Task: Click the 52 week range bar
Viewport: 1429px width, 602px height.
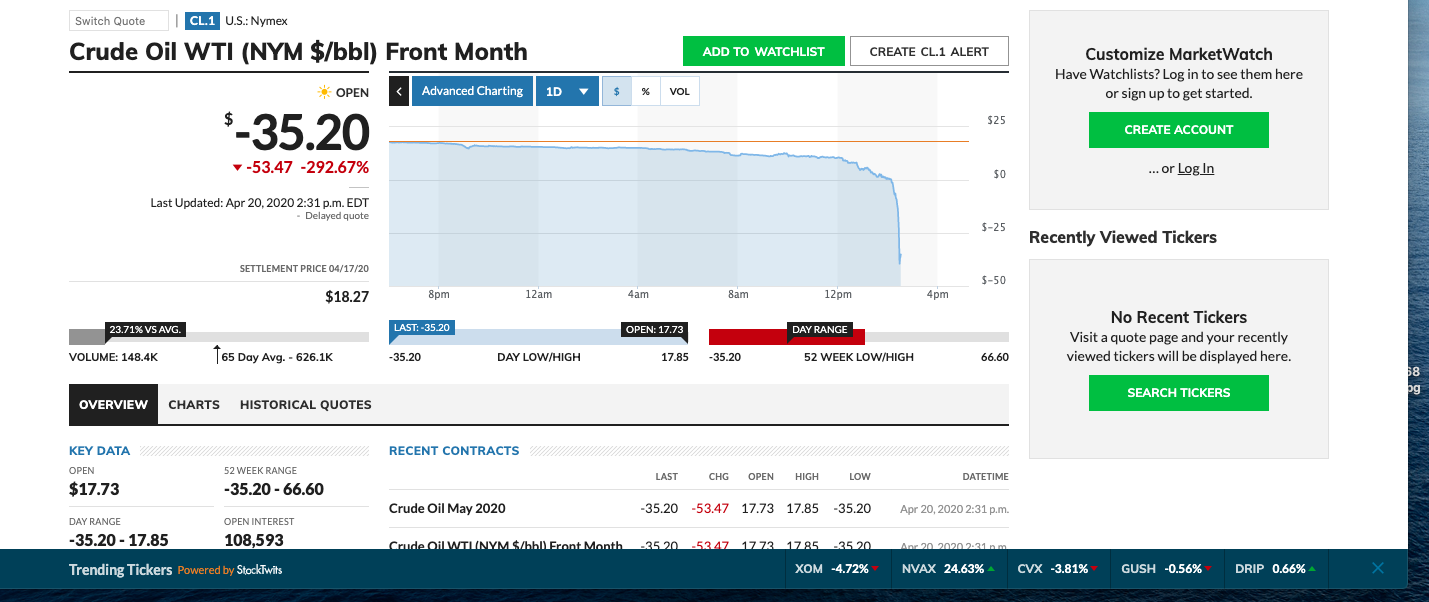Action: click(x=858, y=337)
